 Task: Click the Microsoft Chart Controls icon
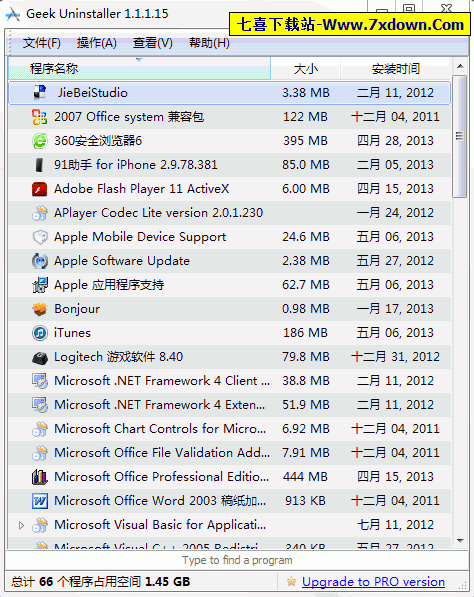coord(40,428)
